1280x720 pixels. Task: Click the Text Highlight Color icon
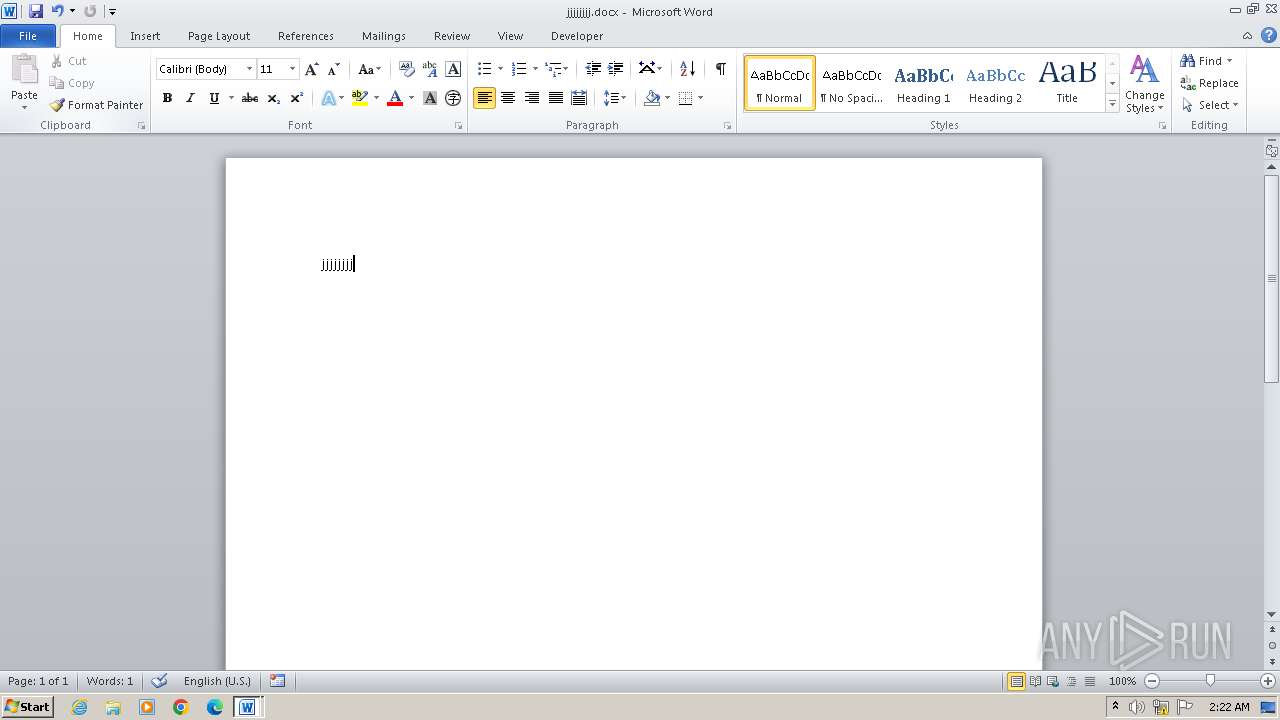(360, 98)
